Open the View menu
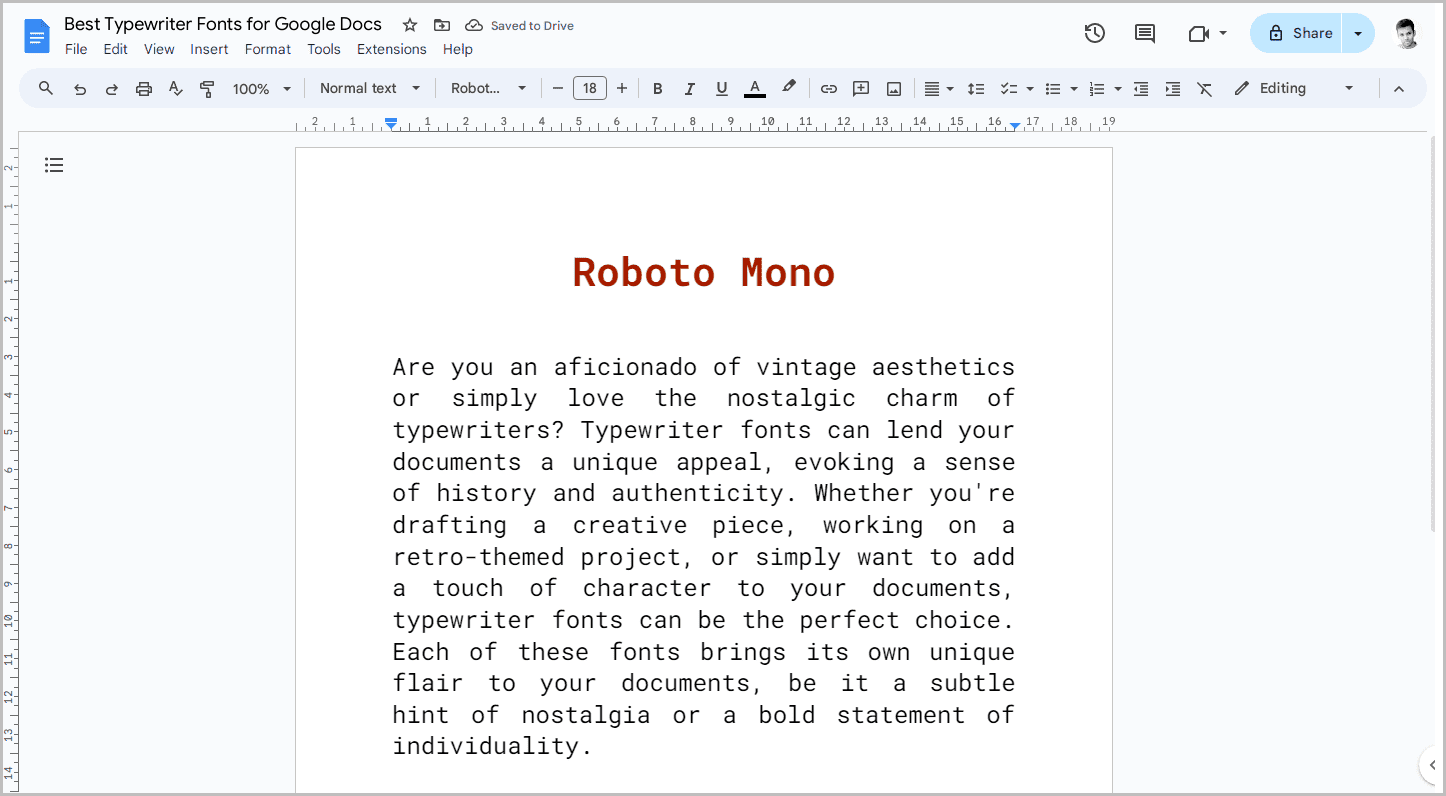 point(159,49)
